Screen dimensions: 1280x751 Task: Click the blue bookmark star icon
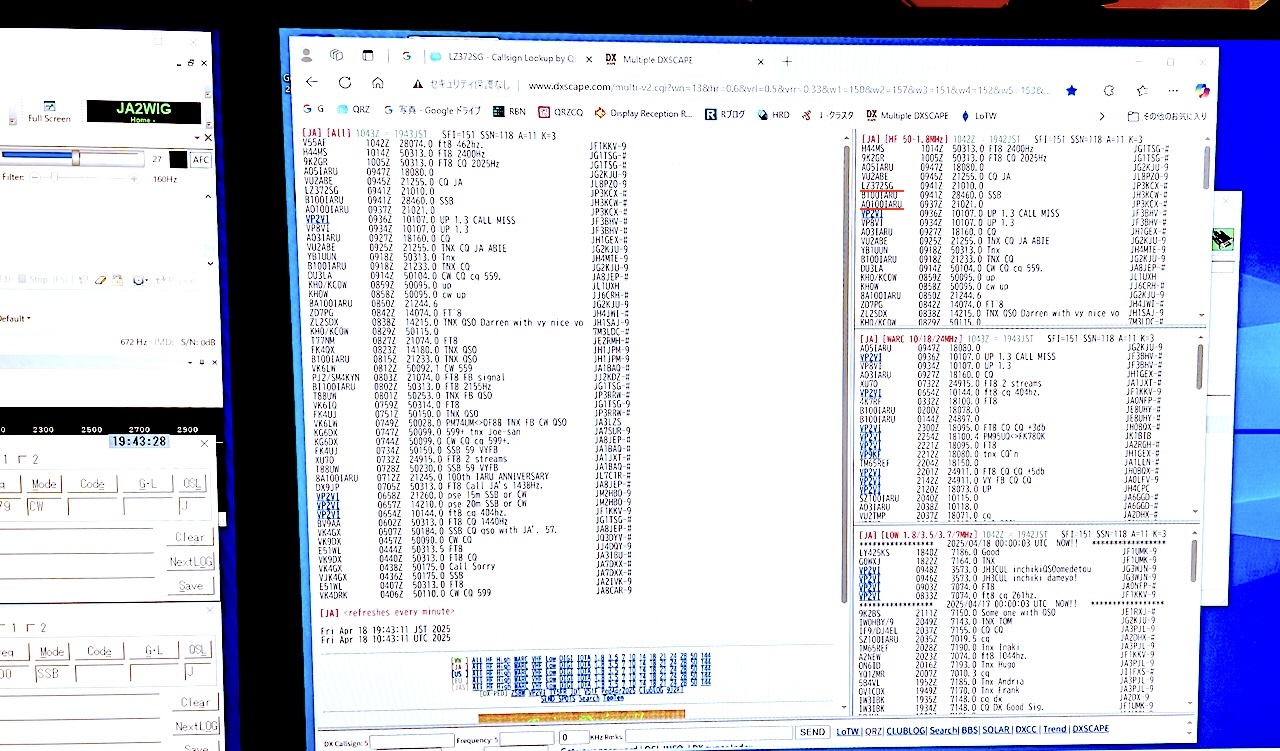coord(1071,90)
